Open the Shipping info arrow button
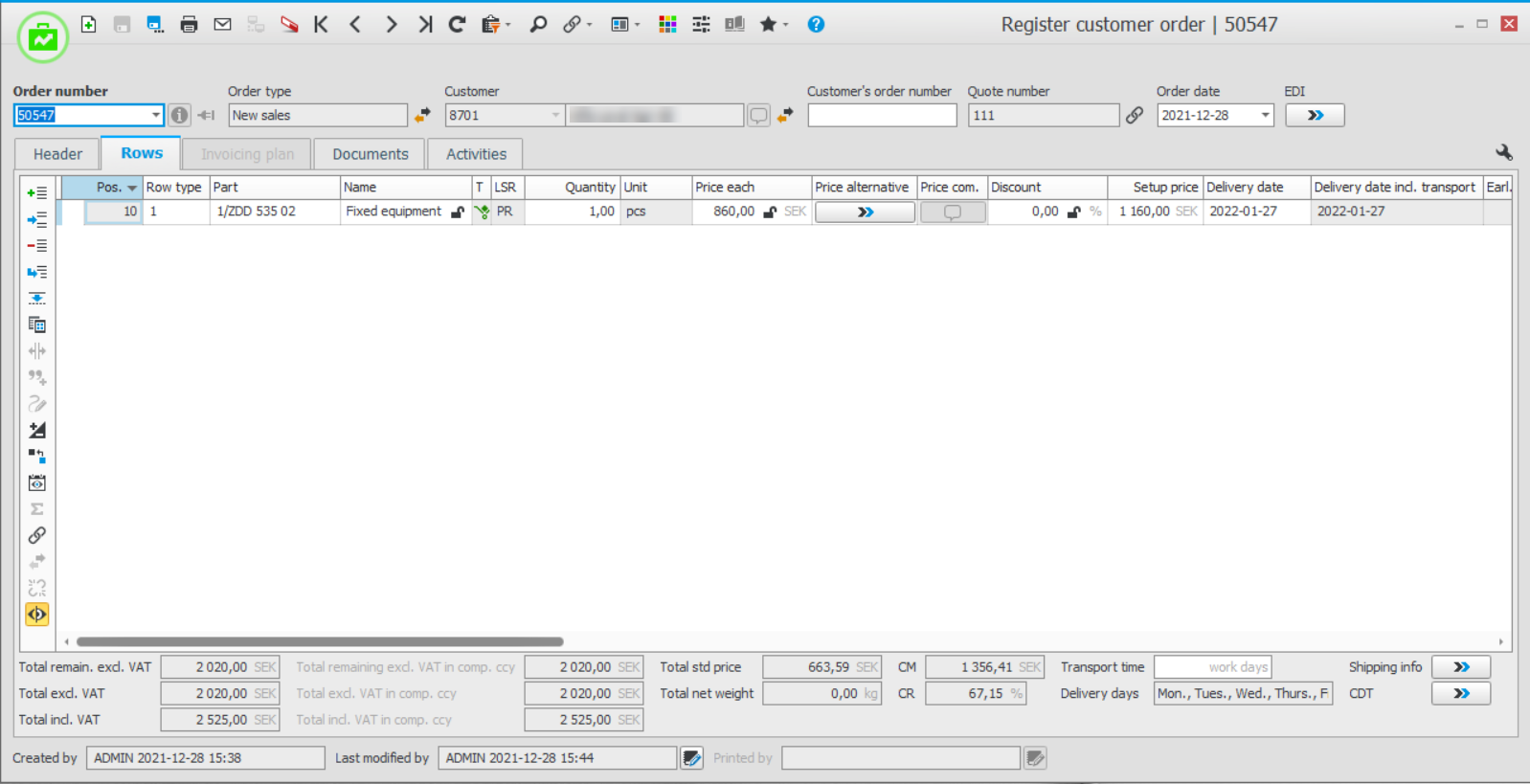This screenshot has height=784, width=1530. [1460, 667]
